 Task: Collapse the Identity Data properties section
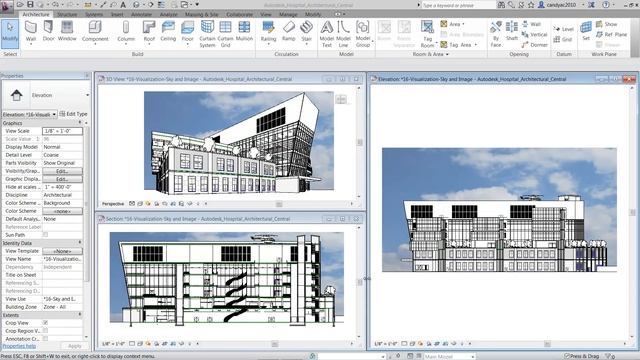[80, 243]
